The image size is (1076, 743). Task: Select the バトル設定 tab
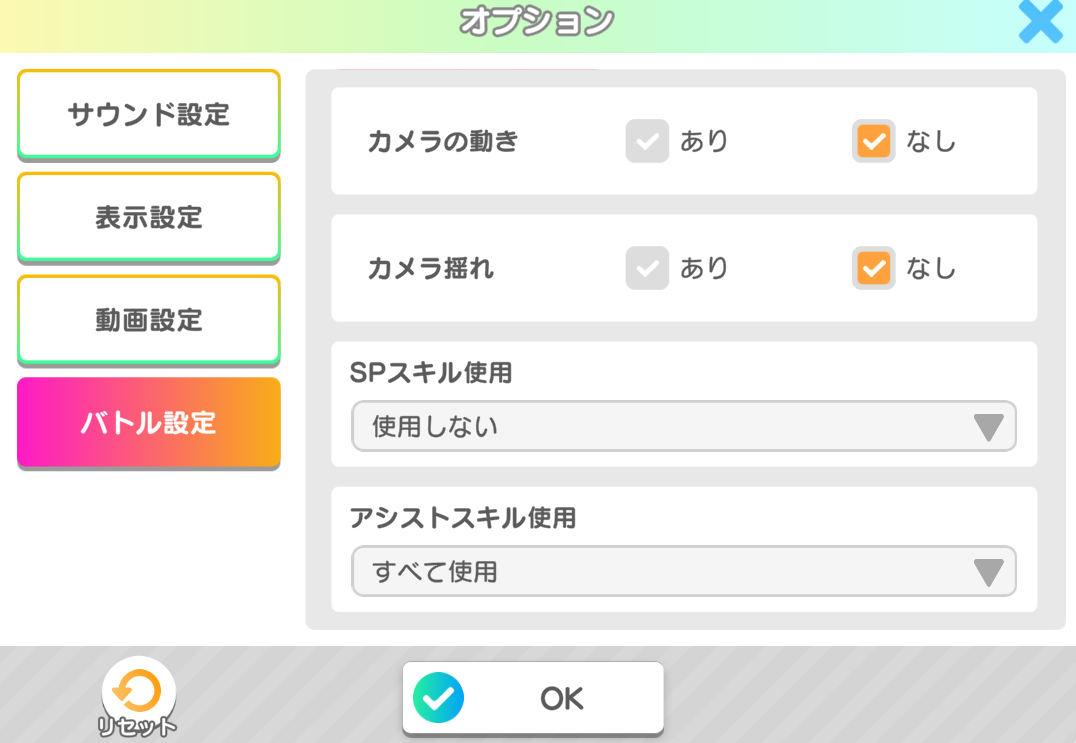tap(149, 422)
